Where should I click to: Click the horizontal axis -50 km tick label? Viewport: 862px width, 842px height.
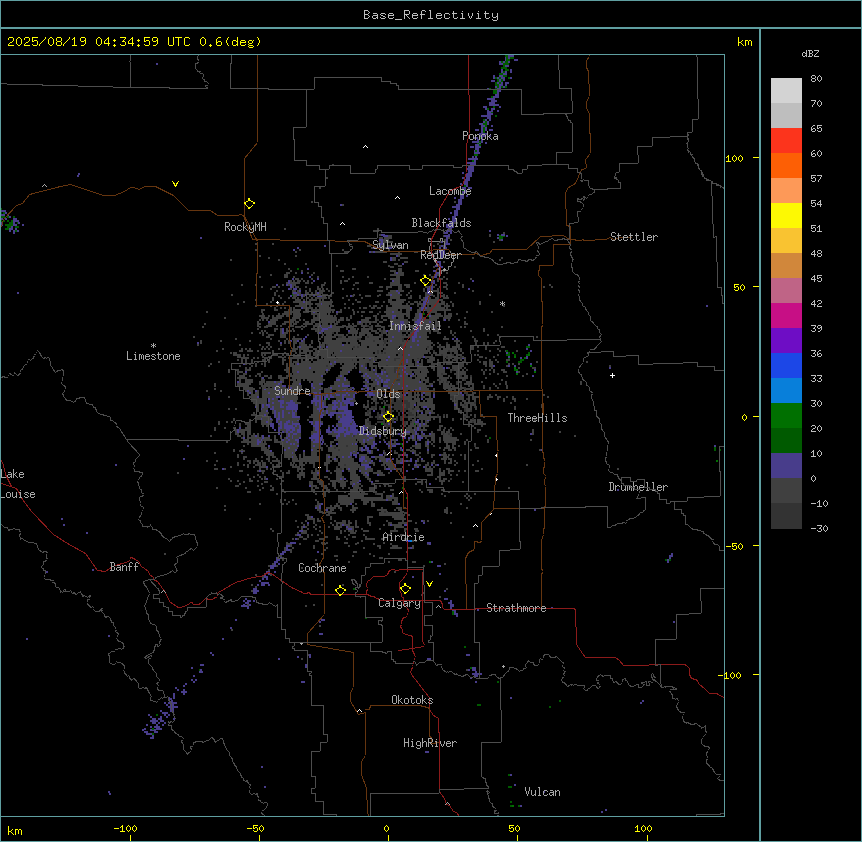255,828
